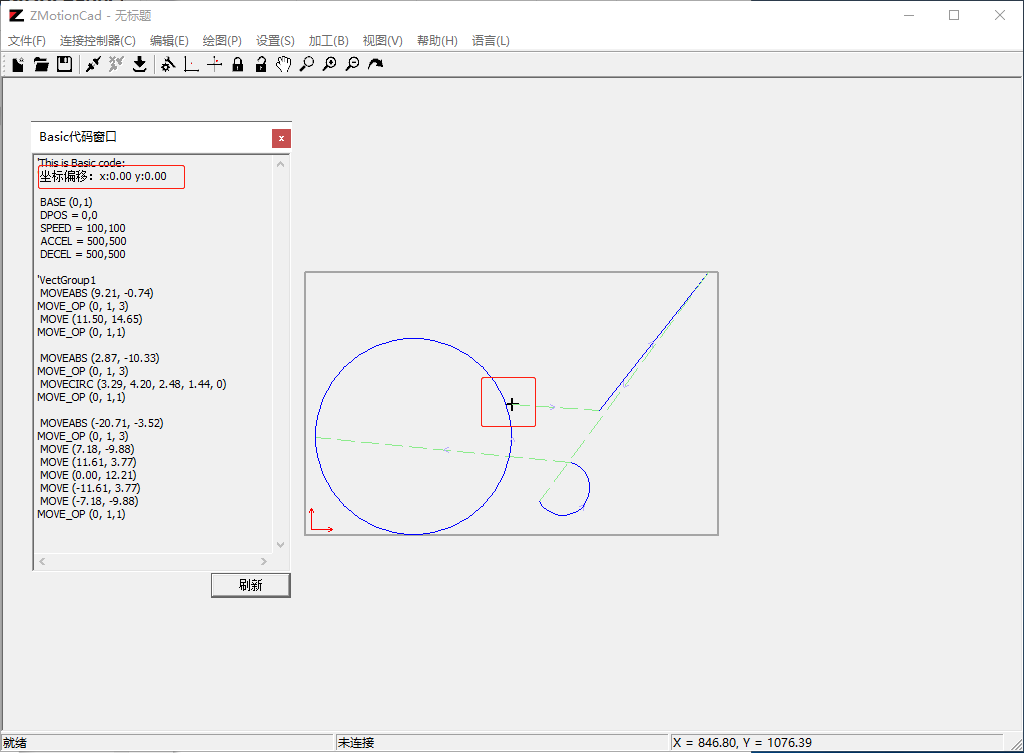Click the code panel scroll up arrow
1024x753 pixels.
pyautogui.click(x=280, y=165)
